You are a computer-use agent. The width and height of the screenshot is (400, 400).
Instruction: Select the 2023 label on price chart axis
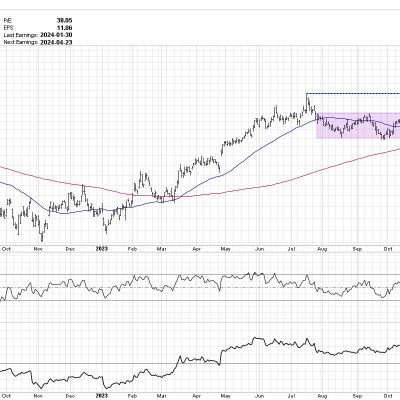point(102,249)
